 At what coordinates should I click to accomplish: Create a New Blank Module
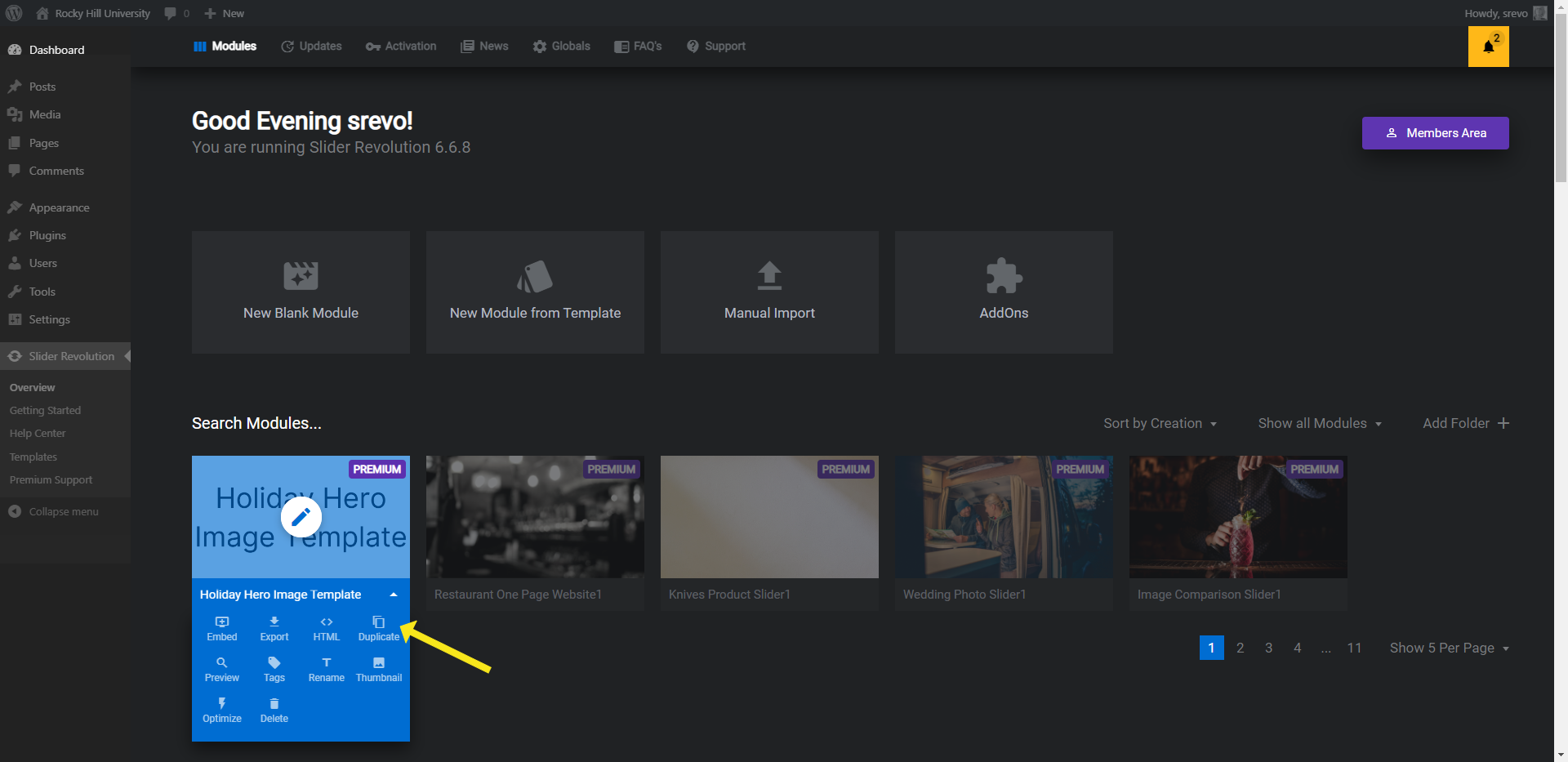tap(301, 292)
